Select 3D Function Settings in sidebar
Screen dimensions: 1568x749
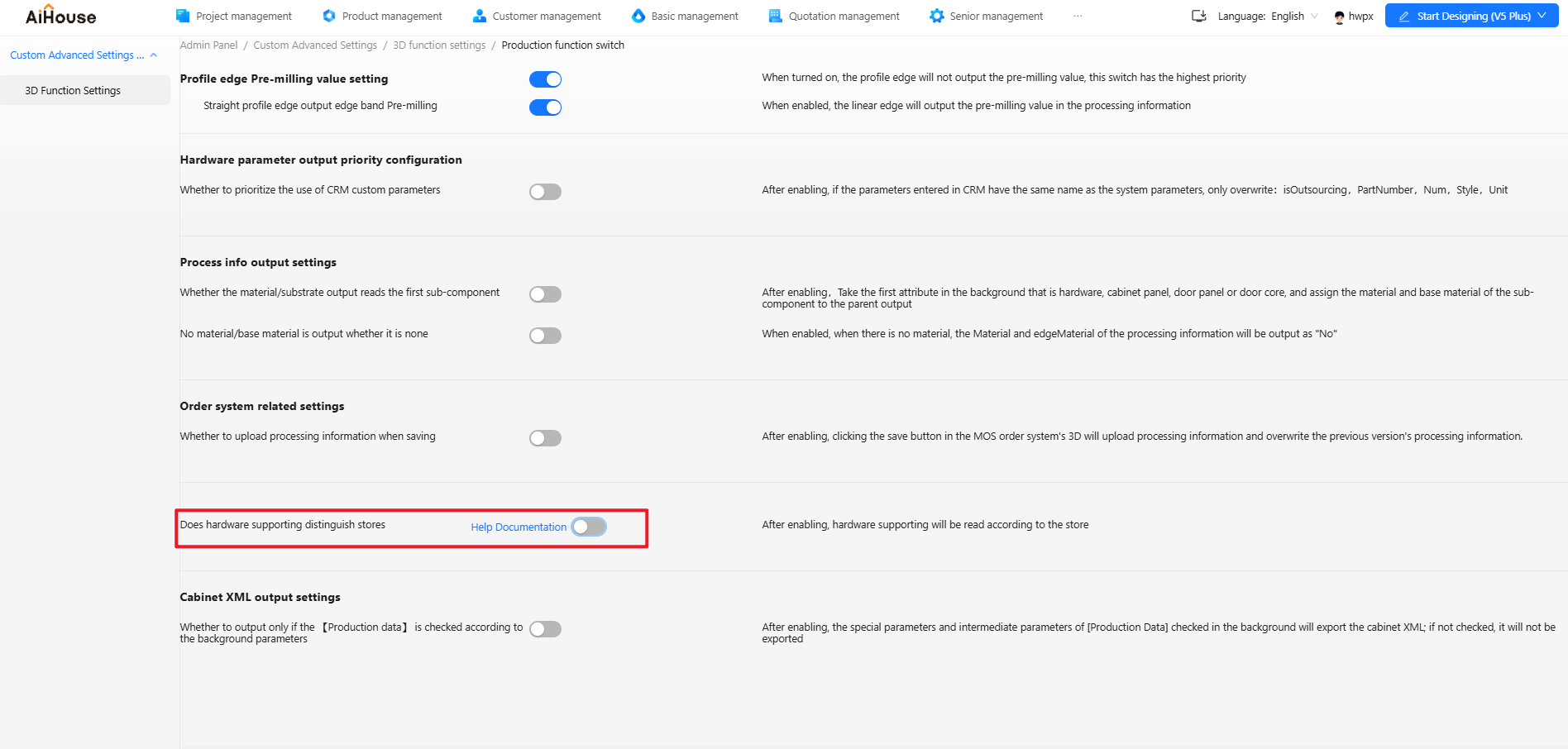click(73, 91)
